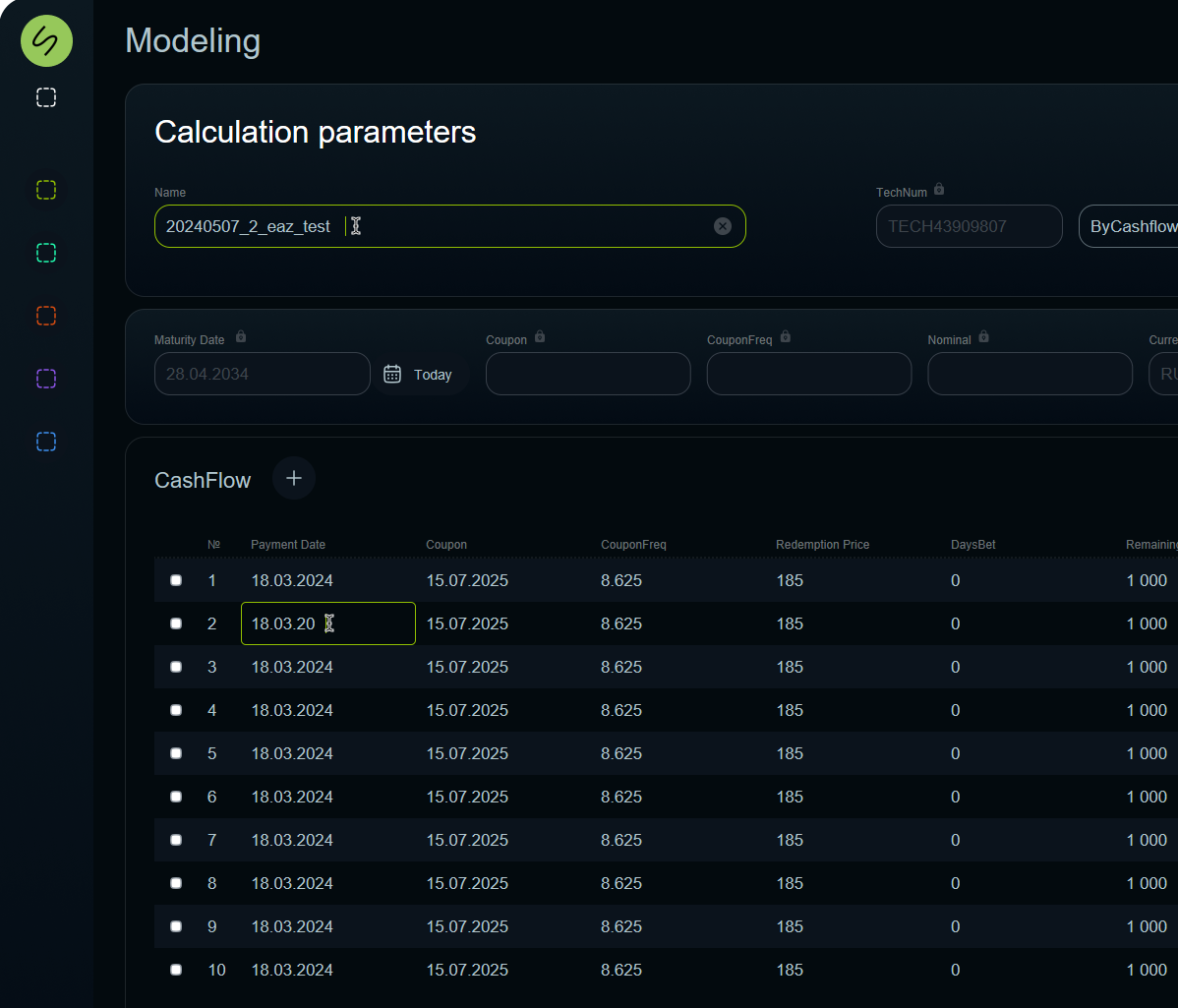Viewport: 1178px width, 1008px height.
Task: Click into the Coupon input field
Action: coord(588,374)
